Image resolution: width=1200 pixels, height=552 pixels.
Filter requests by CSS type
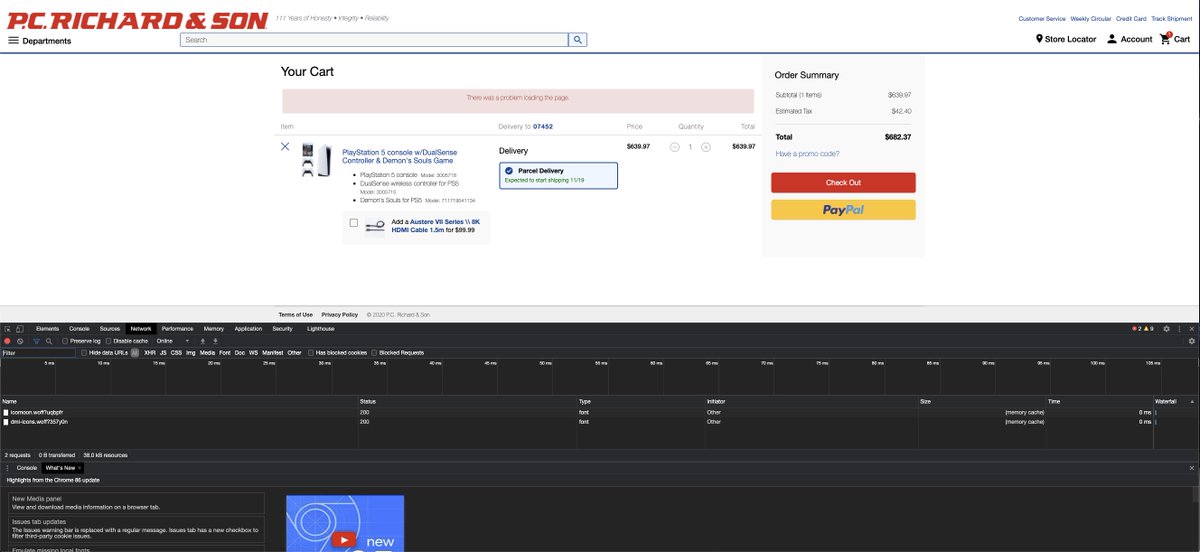(176, 353)
